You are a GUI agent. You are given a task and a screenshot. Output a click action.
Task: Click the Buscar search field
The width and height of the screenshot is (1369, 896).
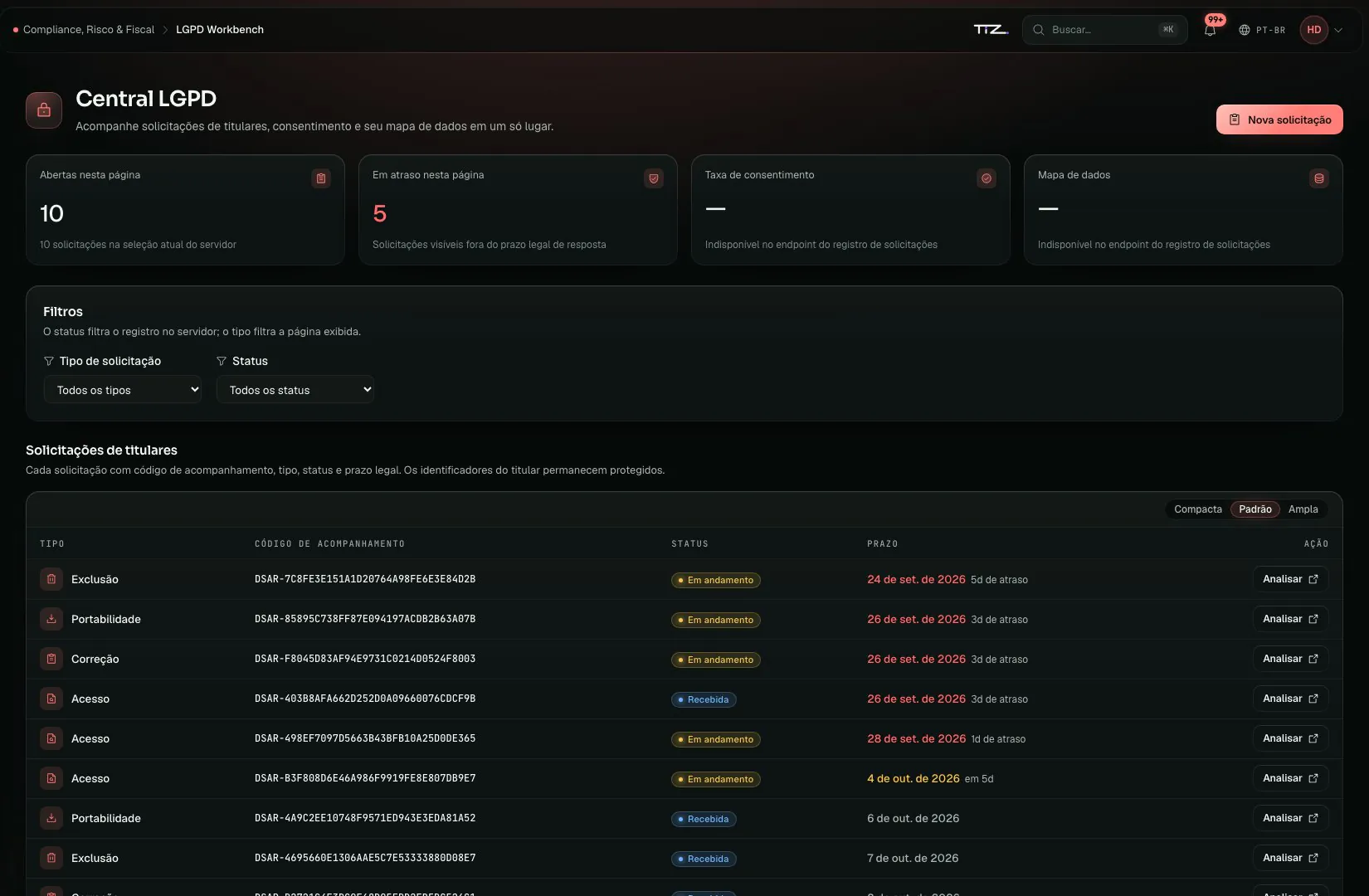click(x=1105, y=30)
